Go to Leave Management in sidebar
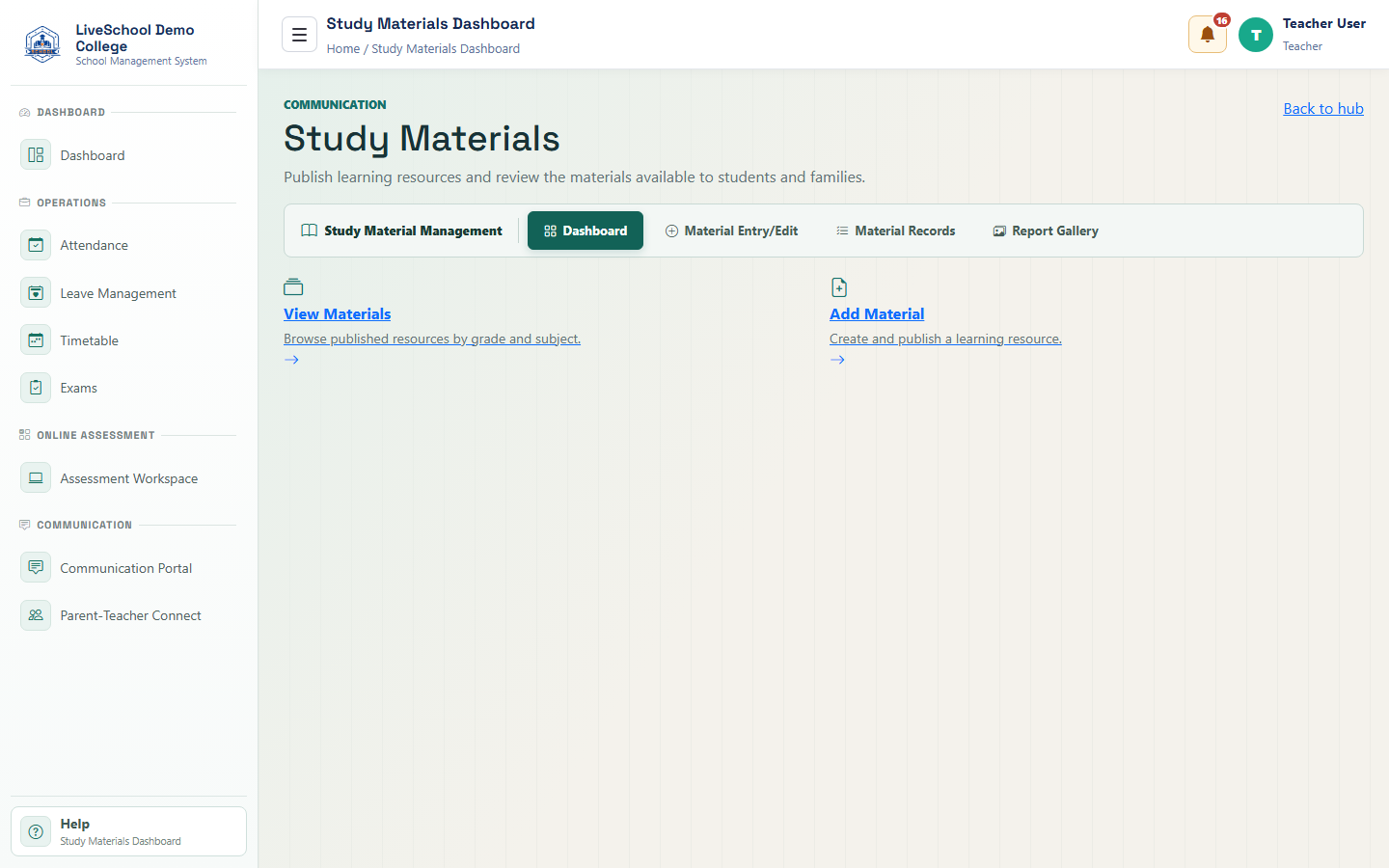Viewport: 1389px width, 868px height. click(x=128, y=292)
